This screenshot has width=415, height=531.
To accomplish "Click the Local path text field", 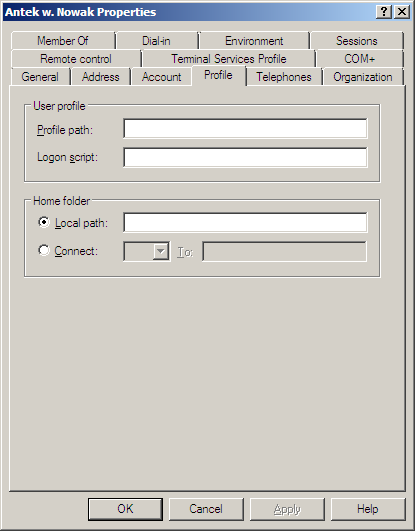I will pyautogui.click(x=245, y=222).
